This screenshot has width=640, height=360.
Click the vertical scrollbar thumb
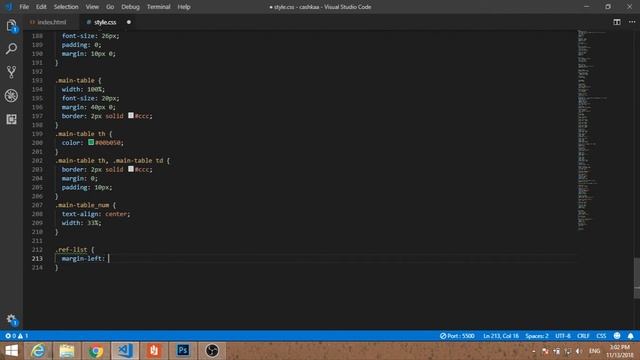(x=637, y=278)
